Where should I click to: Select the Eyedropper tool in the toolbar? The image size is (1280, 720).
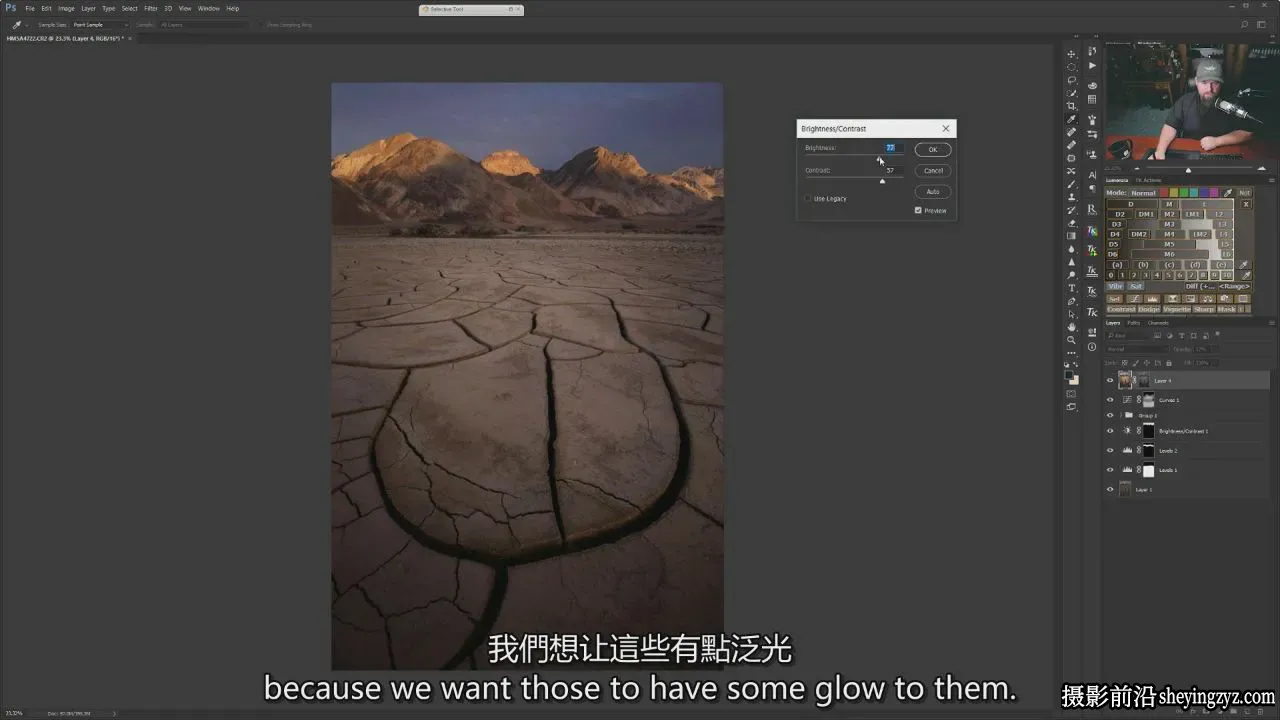1072,119
